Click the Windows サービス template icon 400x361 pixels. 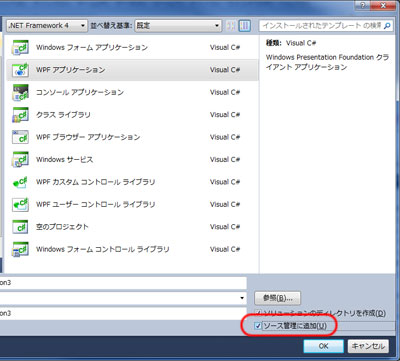[x=20, y=159]
